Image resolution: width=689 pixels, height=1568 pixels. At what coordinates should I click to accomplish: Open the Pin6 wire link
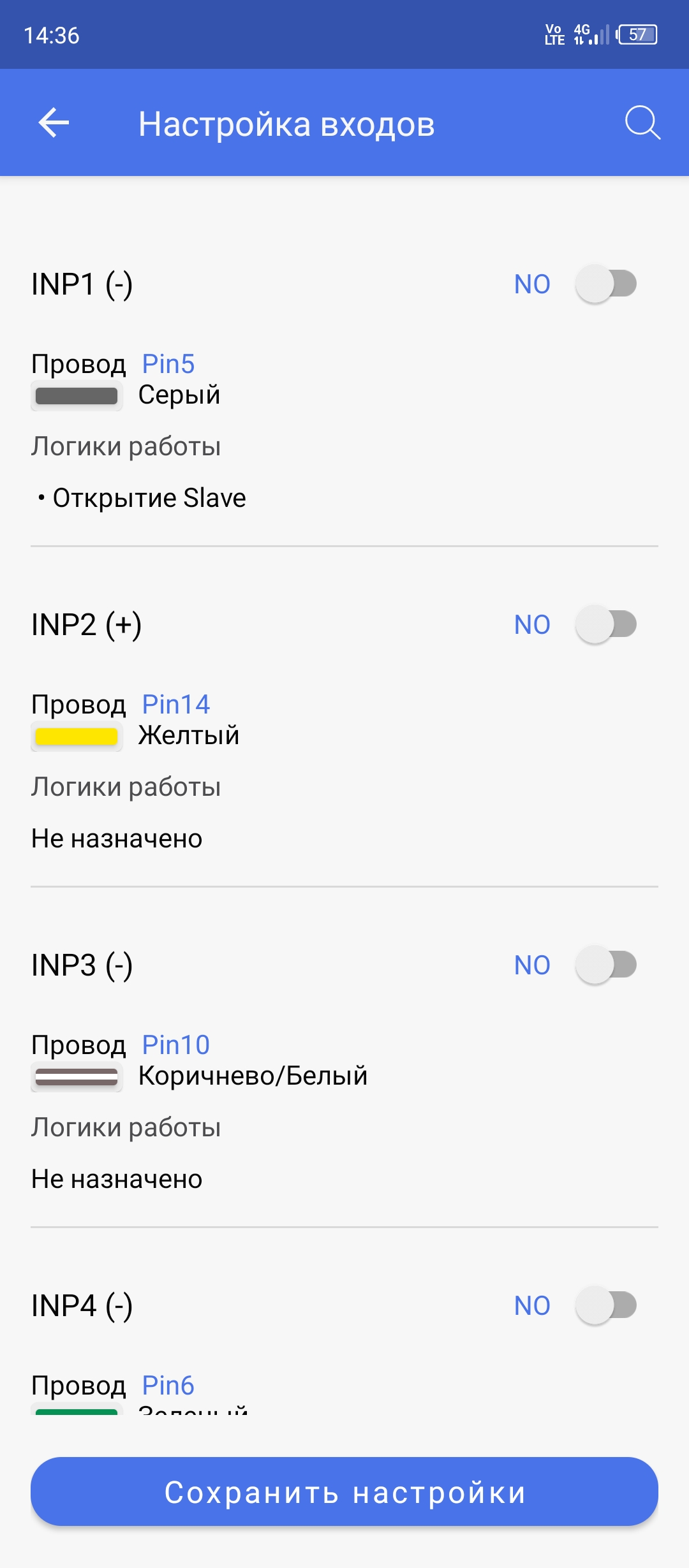[168, 1386]
